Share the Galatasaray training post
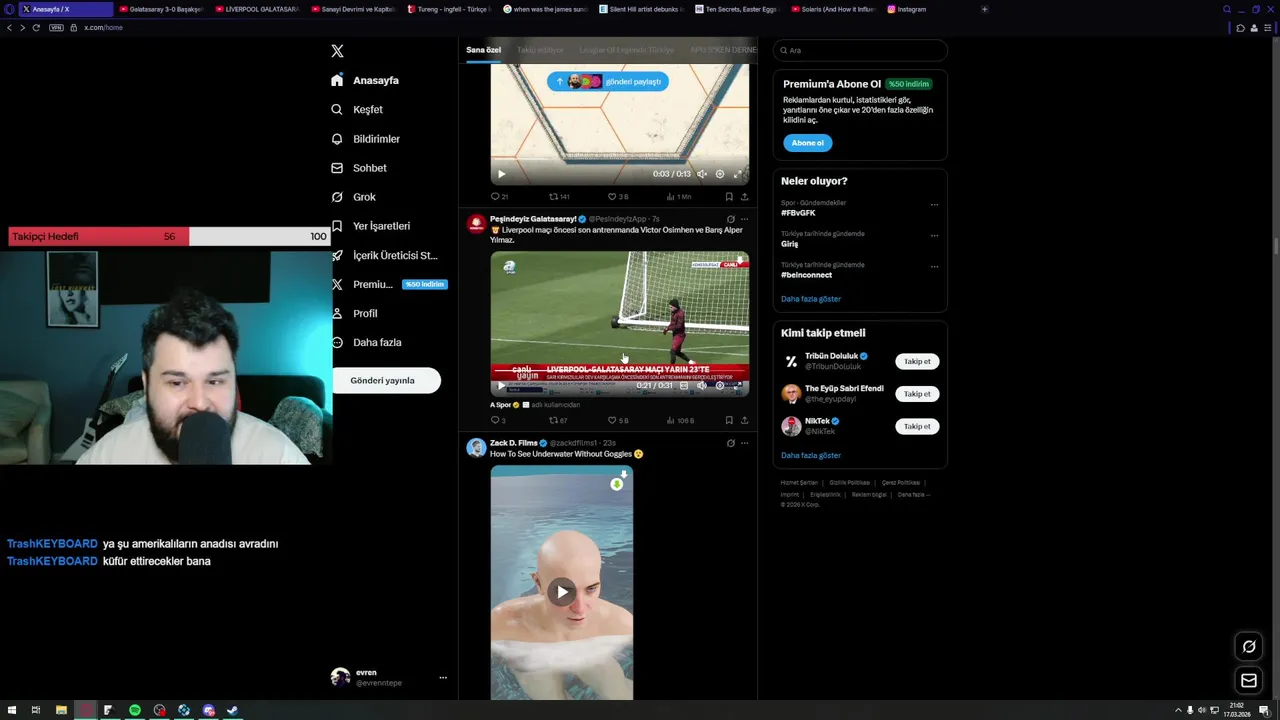The width and height of the screenshot is (1280, 720). pos(744,421)
